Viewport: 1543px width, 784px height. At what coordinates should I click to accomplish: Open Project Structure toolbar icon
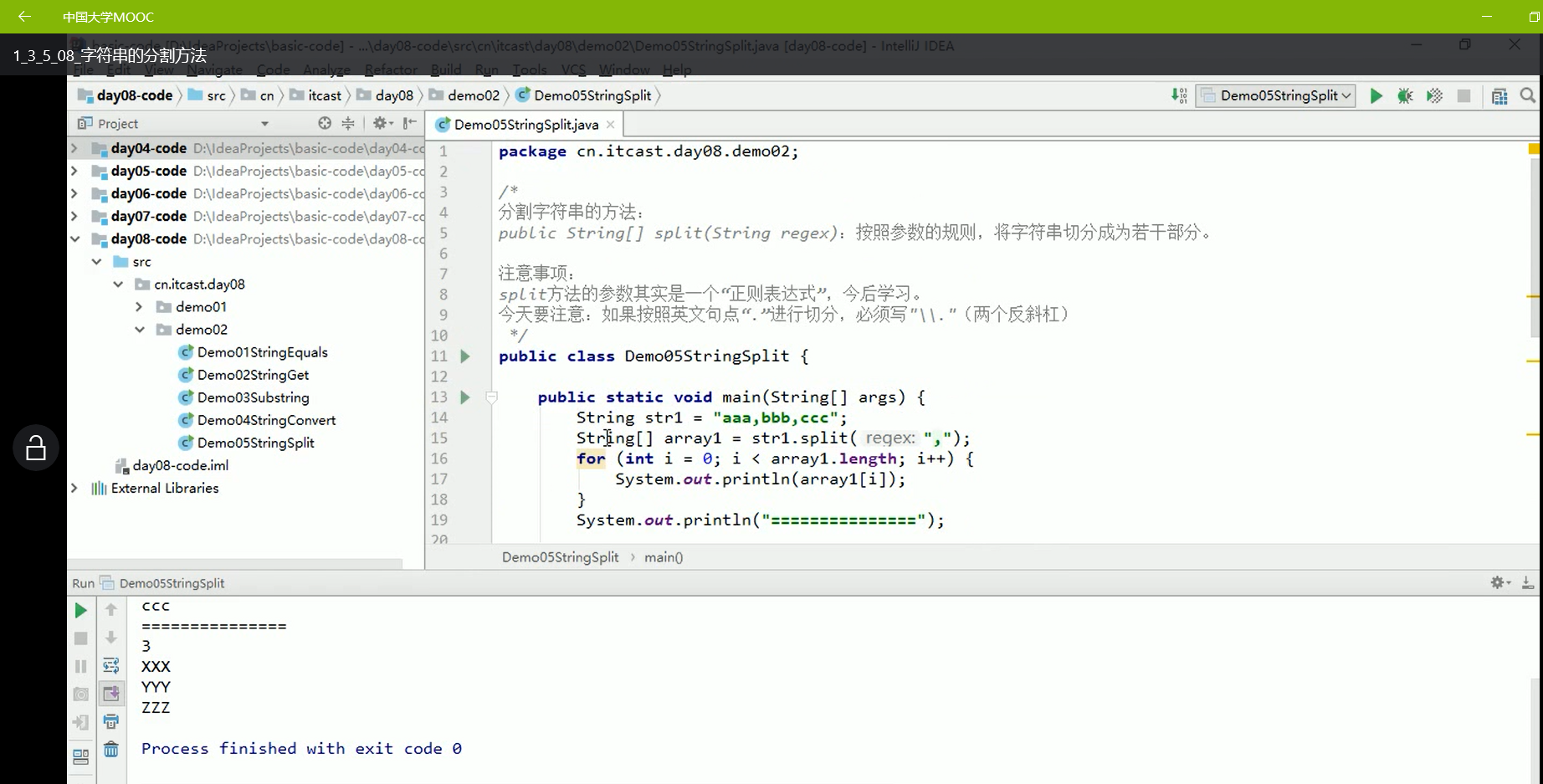point(1499,96)
